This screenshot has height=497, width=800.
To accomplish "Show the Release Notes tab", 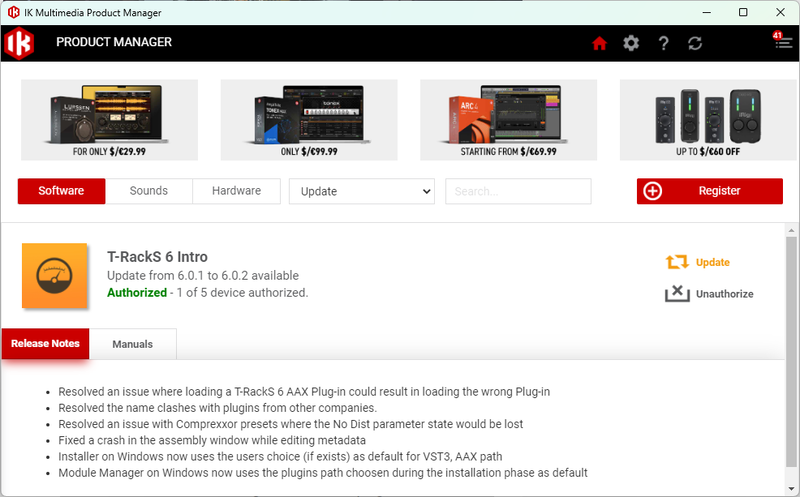I will click(45, 343).
